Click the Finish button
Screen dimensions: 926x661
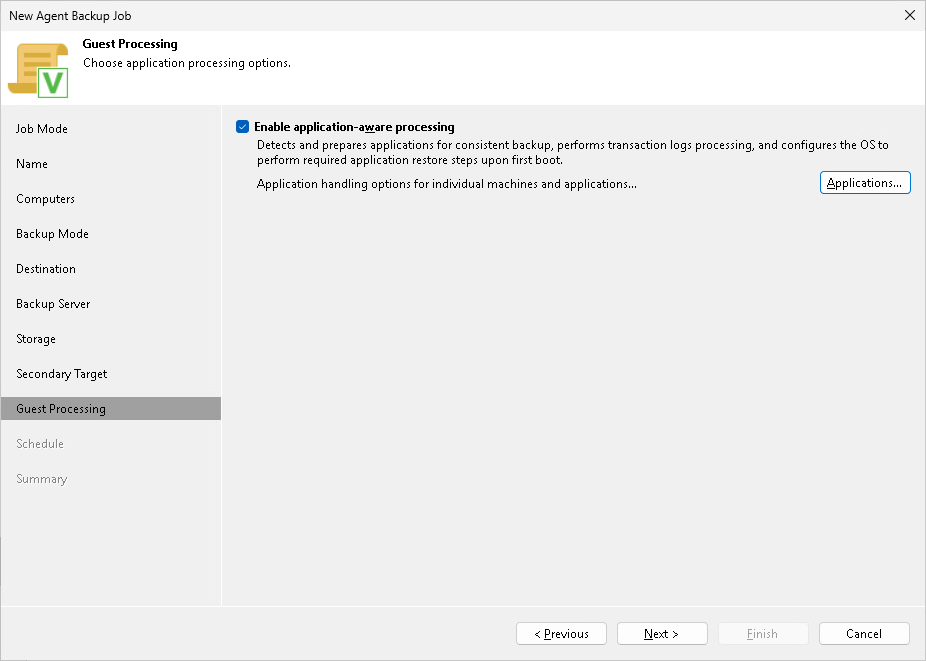pos(763,633)
